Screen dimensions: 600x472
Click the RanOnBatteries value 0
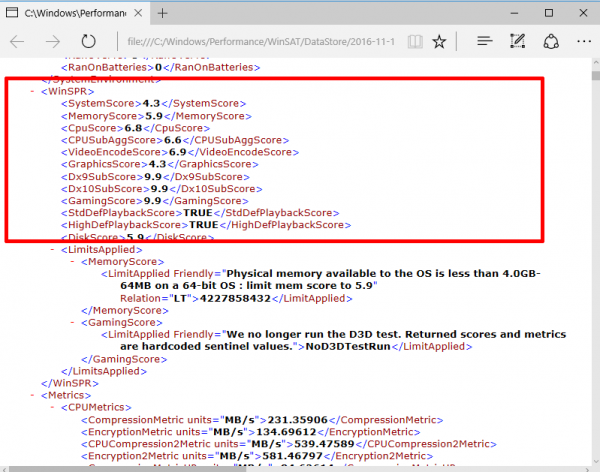(158, 67)
